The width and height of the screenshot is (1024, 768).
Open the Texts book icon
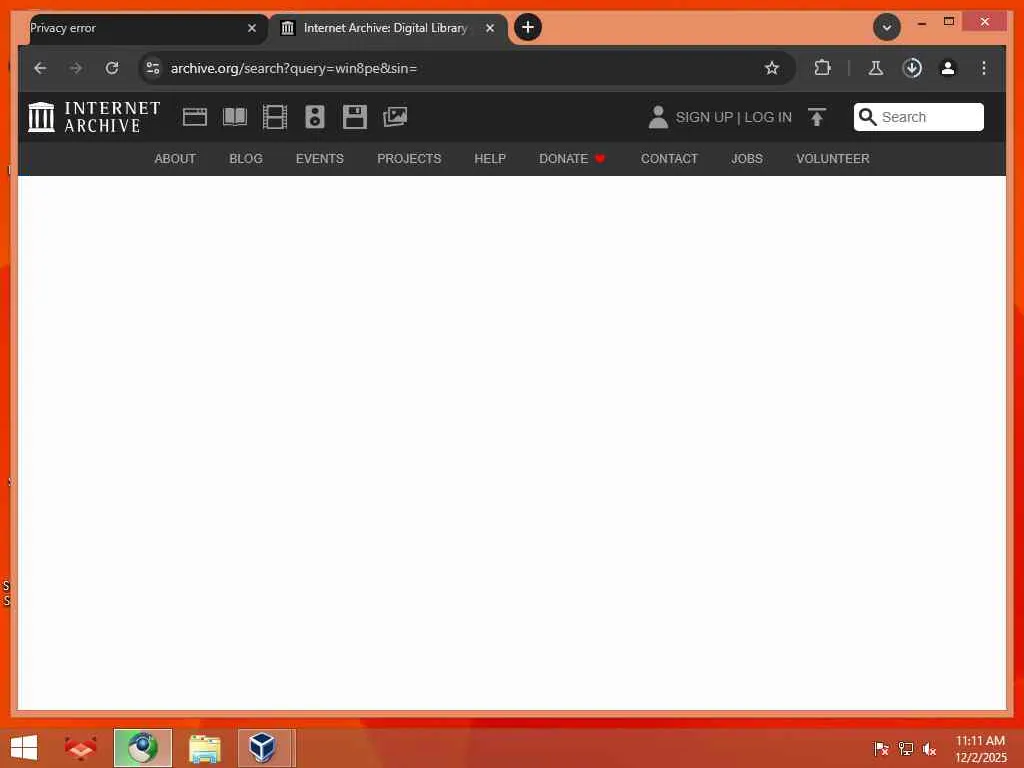tap(234, 117)
